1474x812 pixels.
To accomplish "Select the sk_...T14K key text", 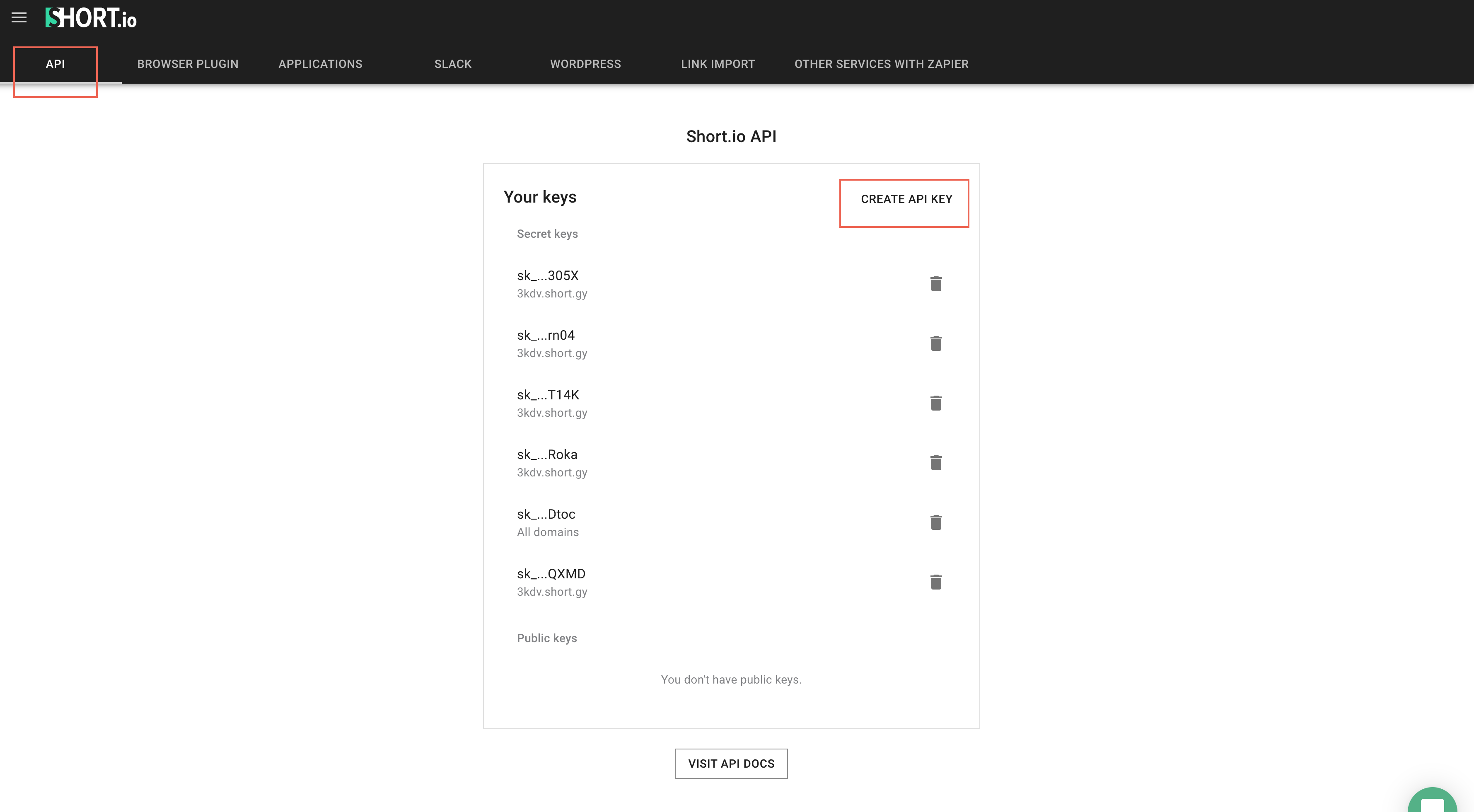I will (548, 395).
